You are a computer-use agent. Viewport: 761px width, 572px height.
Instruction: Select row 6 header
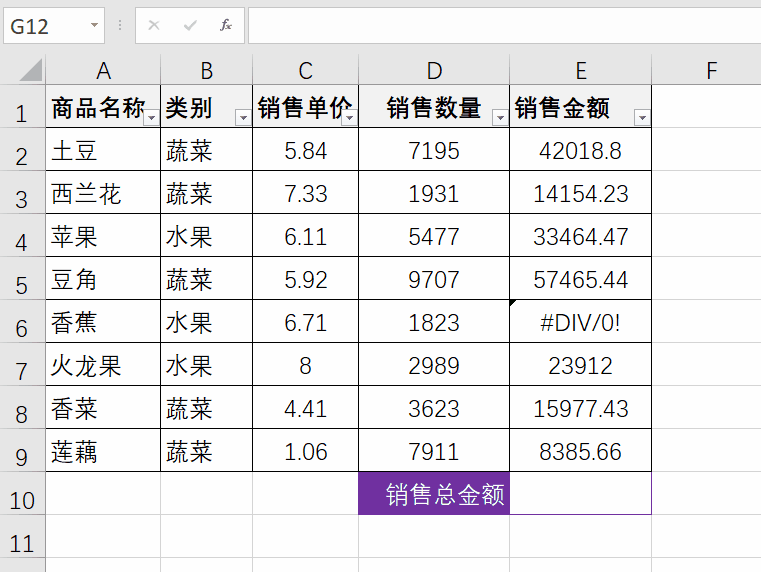22,322
